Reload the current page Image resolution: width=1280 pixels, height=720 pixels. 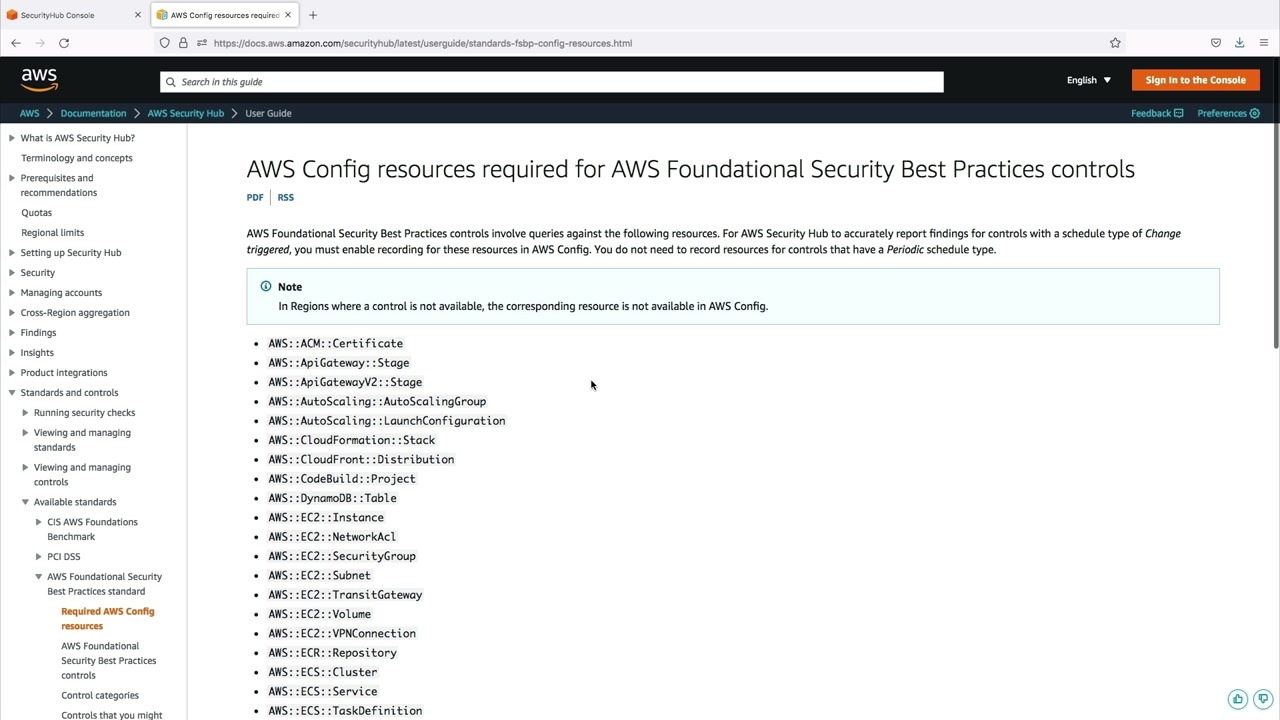point(64,43)
